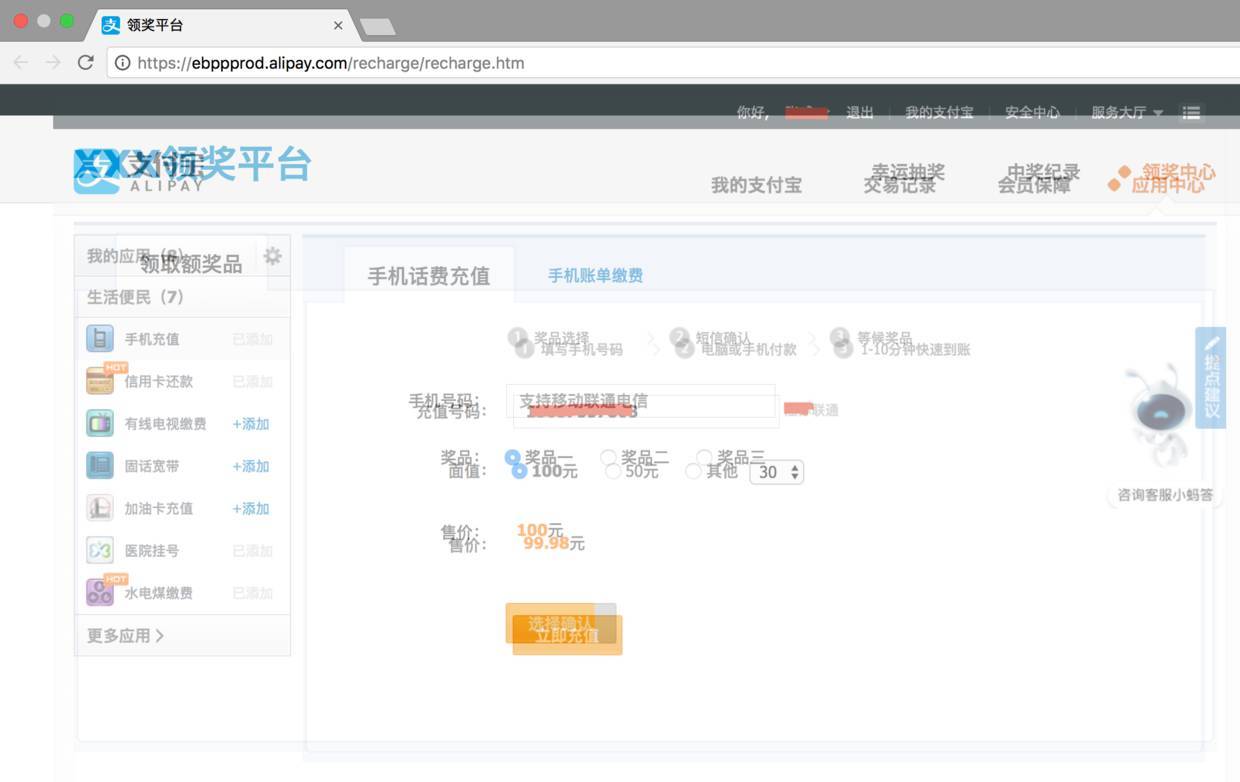Click the 安全中心 link in top bar
Image resolution: width=1240 pixels, height=782 pixels.
[x=1032, y=112]
